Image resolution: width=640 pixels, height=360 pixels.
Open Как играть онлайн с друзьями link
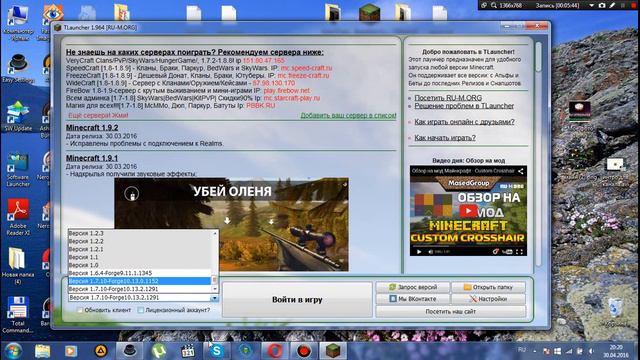click(464, 122)
